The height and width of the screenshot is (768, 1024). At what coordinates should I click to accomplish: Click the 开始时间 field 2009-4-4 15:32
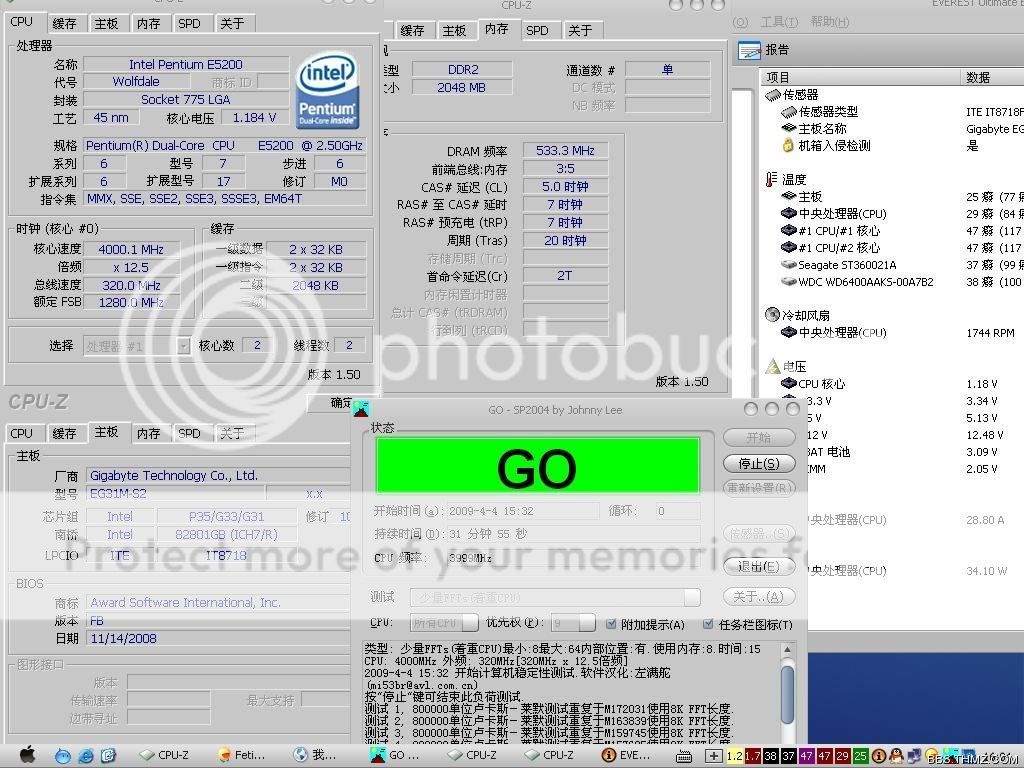pyautogui.click(x=522, y=511)
